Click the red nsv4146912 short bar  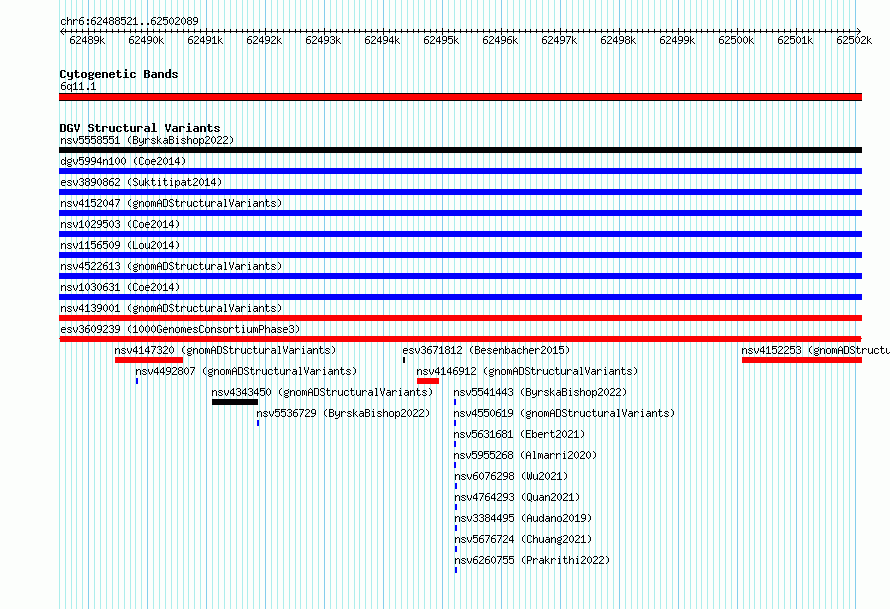[428, 381]
